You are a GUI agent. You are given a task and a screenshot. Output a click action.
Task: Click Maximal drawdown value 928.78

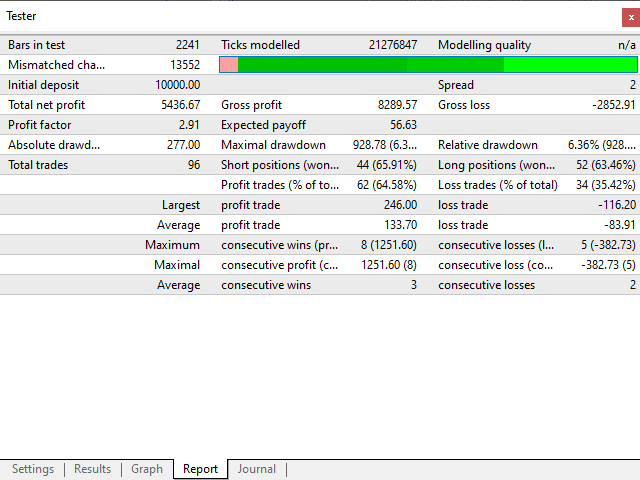[385, 145]
